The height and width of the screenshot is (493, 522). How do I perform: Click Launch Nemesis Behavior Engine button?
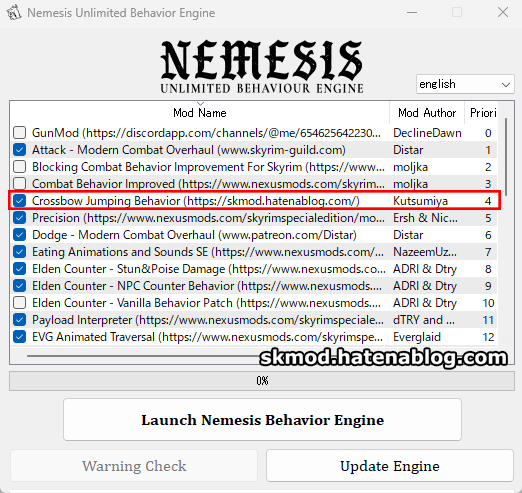(262, 420)
